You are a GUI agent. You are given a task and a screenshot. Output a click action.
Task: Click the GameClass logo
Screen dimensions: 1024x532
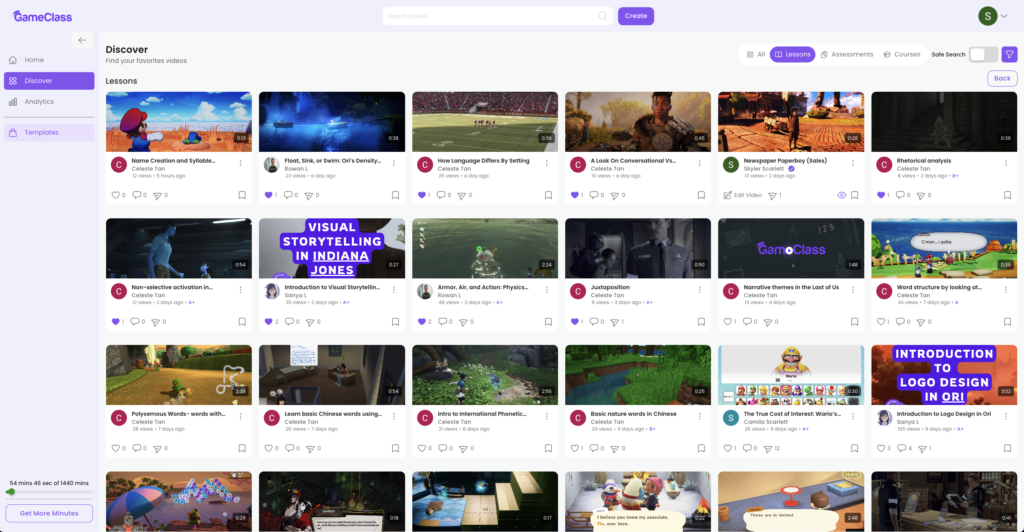pos(42,16)
